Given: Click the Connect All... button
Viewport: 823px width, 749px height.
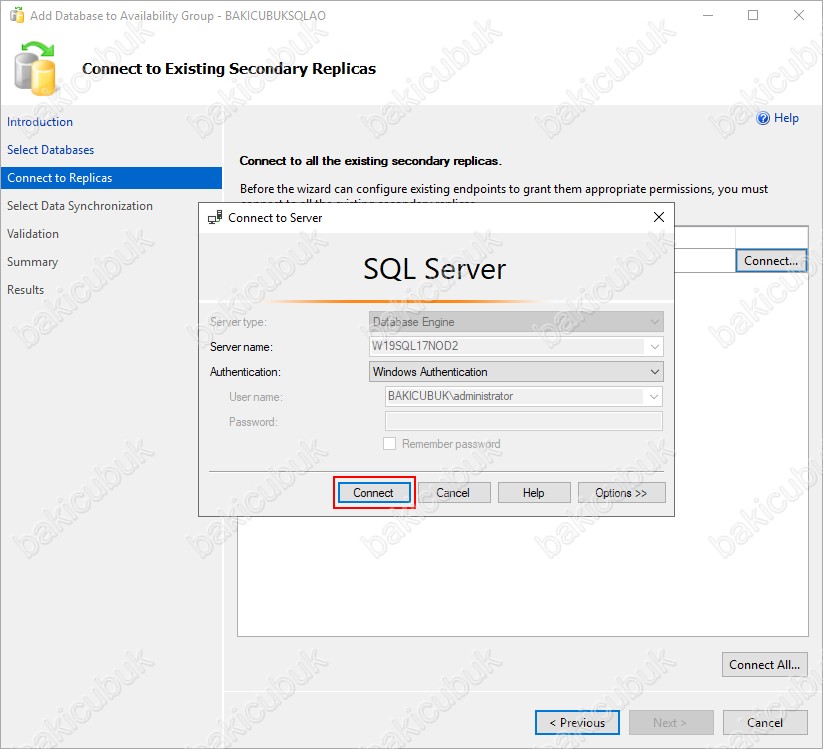Looking at the screenshot, I should pos(764,664).
